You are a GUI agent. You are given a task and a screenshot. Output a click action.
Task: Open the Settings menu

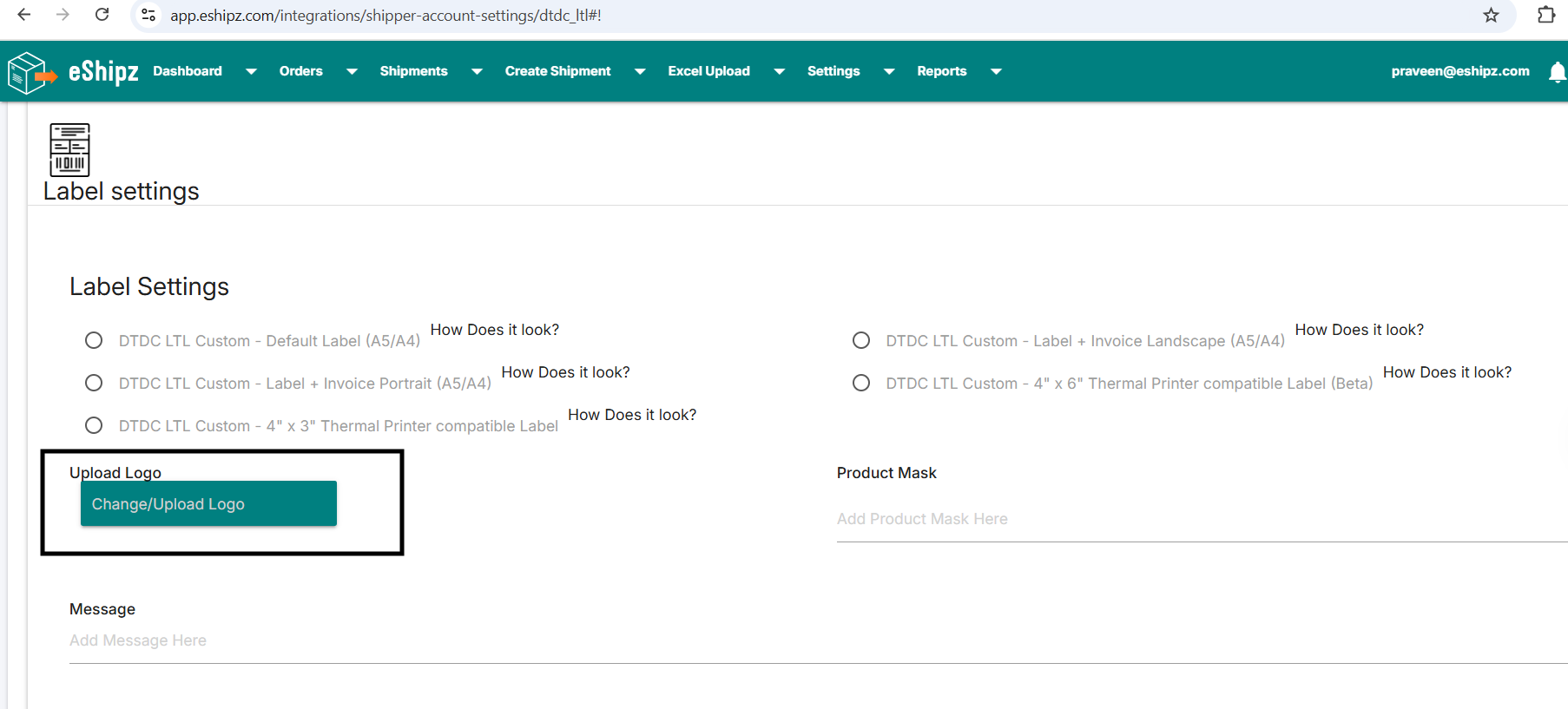click(x=833, y=71)
